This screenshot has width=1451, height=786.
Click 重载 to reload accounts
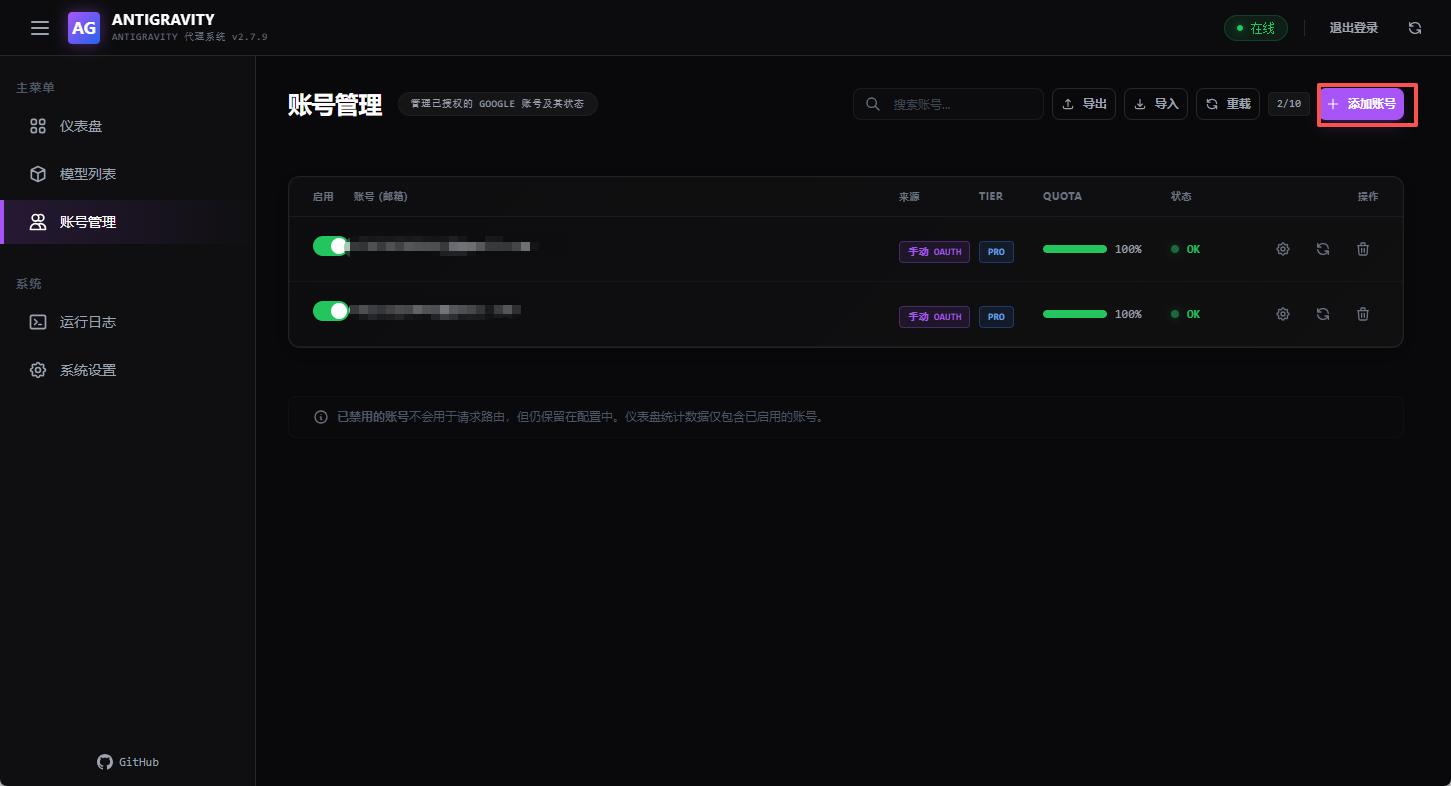pos(1228,104)
